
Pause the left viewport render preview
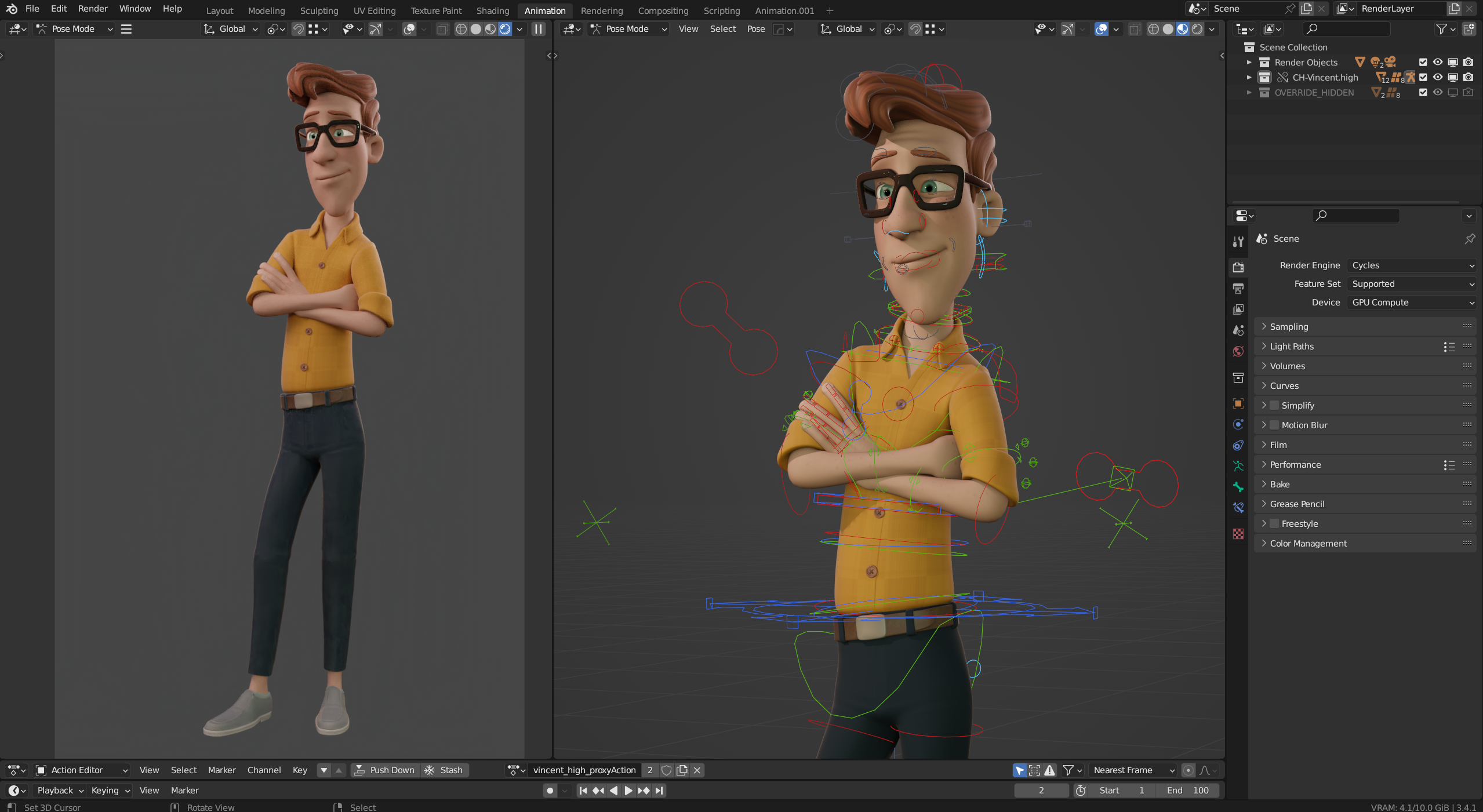pos(539,29)
